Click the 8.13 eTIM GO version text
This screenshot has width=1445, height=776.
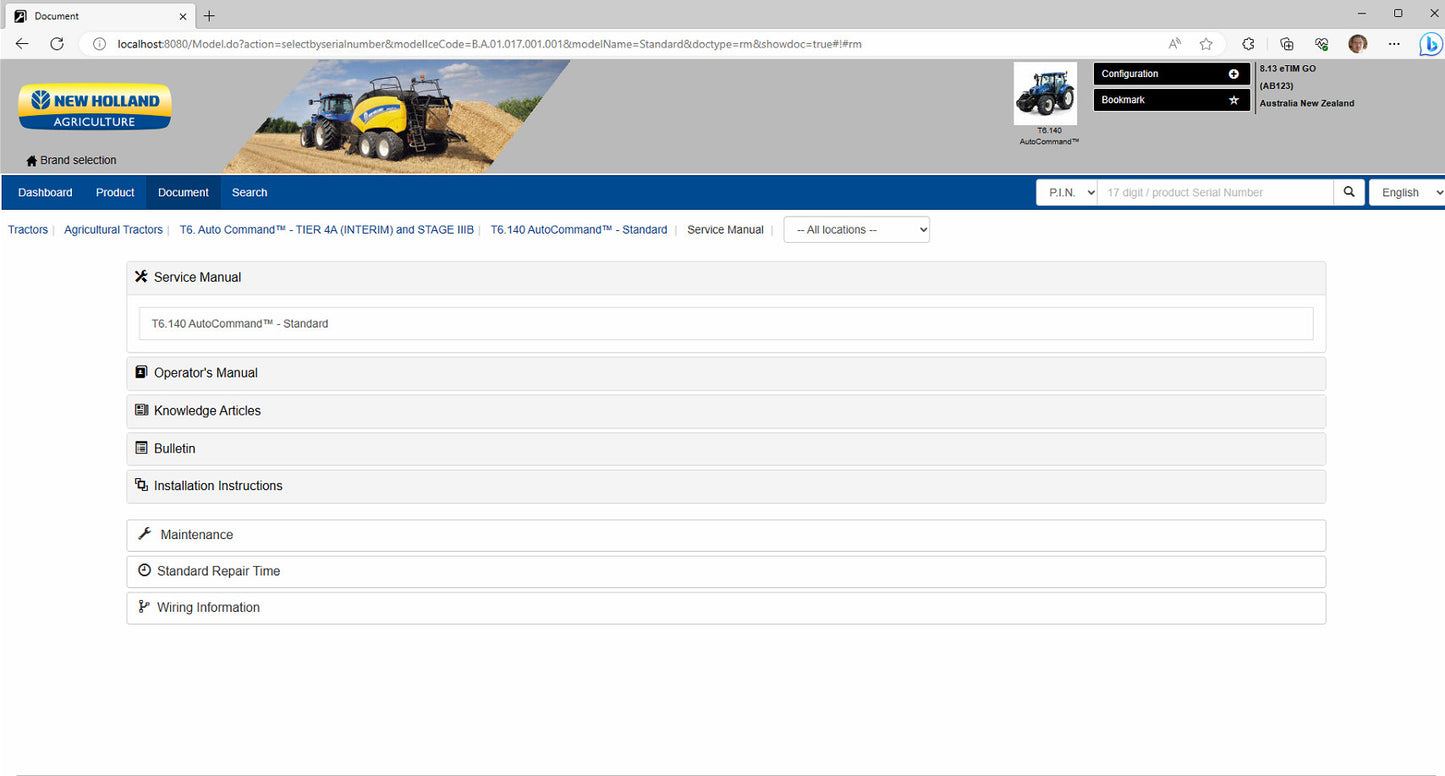pyautogui.click(x=1288, y=69)
